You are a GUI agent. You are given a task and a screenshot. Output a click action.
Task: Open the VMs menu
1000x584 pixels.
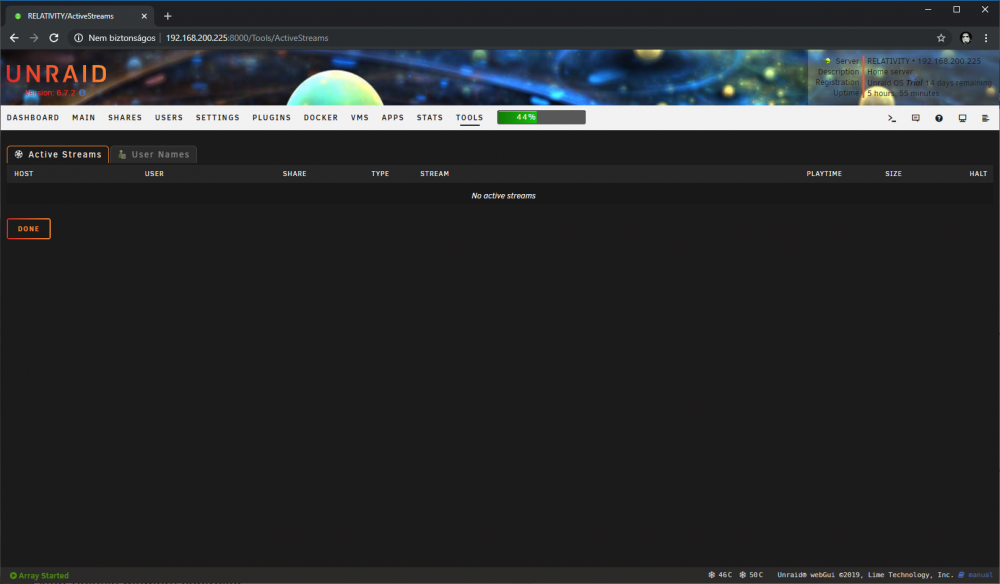[x=360, y=118]
